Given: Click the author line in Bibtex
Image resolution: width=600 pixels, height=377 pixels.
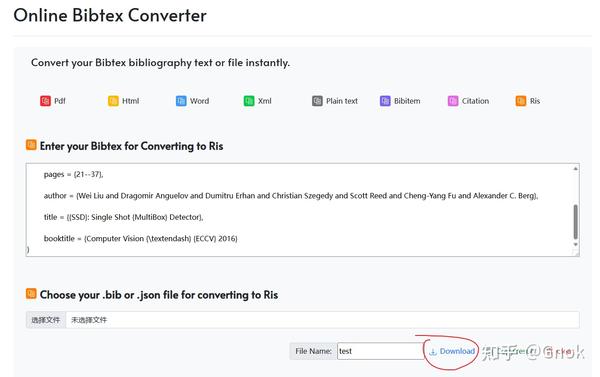Looking at the screenshot, I should point(291,196).
